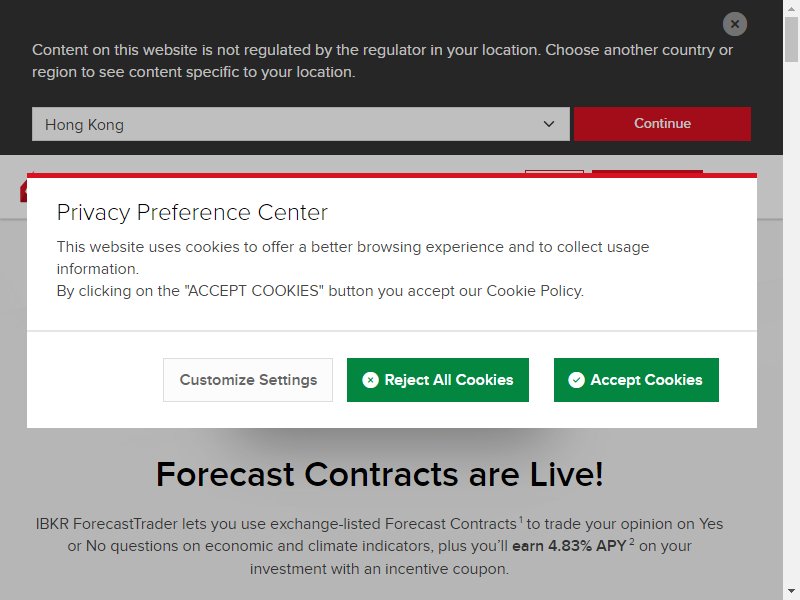Confirm the region with the Continue button
Viewport: 800px width, 600px height.
(662, 123)
